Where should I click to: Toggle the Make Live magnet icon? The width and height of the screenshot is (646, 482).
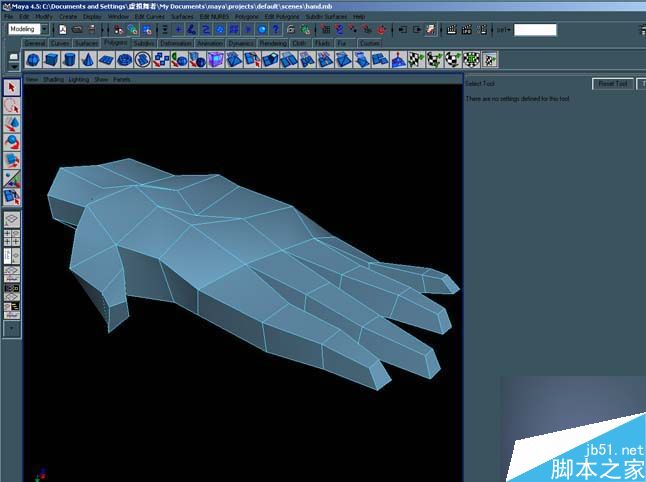point(382,29)
